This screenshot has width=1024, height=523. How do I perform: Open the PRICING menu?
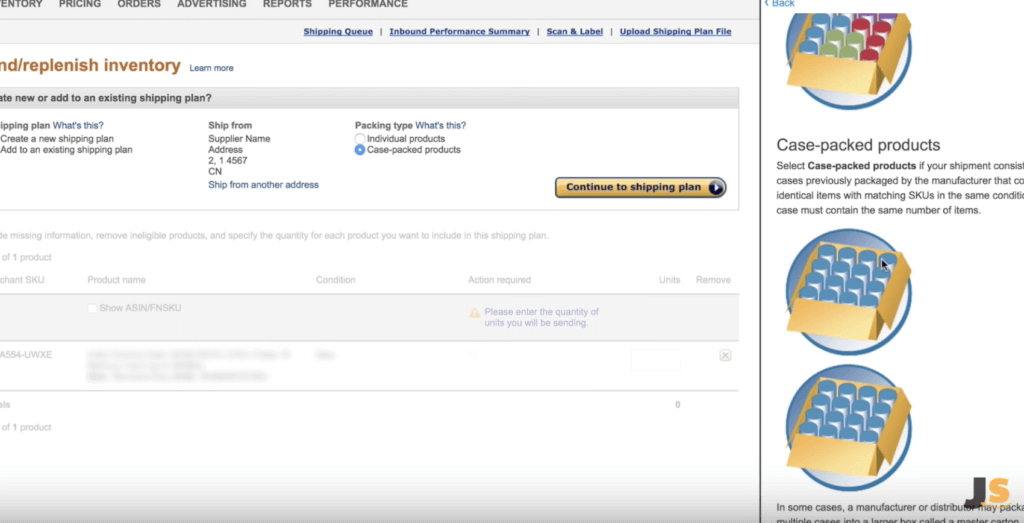[x=80, y=4]
